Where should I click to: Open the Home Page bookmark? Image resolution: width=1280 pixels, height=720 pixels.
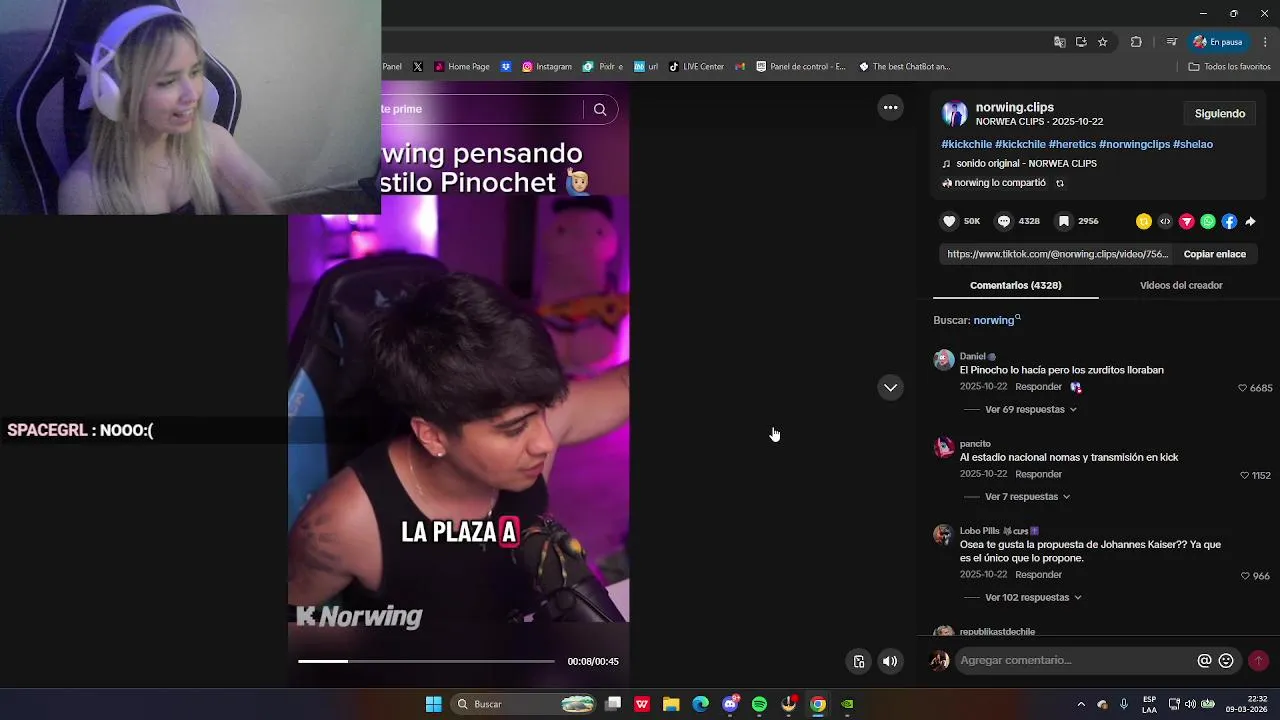pos(462,67)
